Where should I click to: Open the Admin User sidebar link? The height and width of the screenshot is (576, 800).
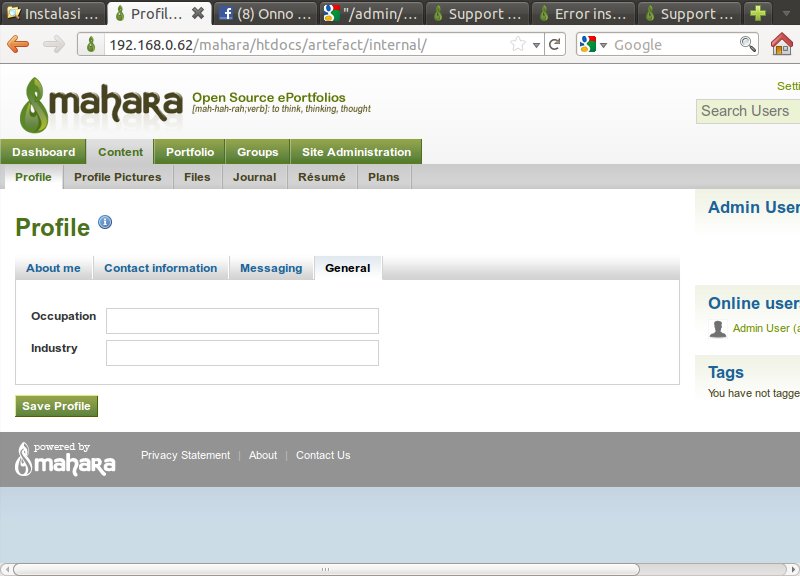[x=754, y=207]
